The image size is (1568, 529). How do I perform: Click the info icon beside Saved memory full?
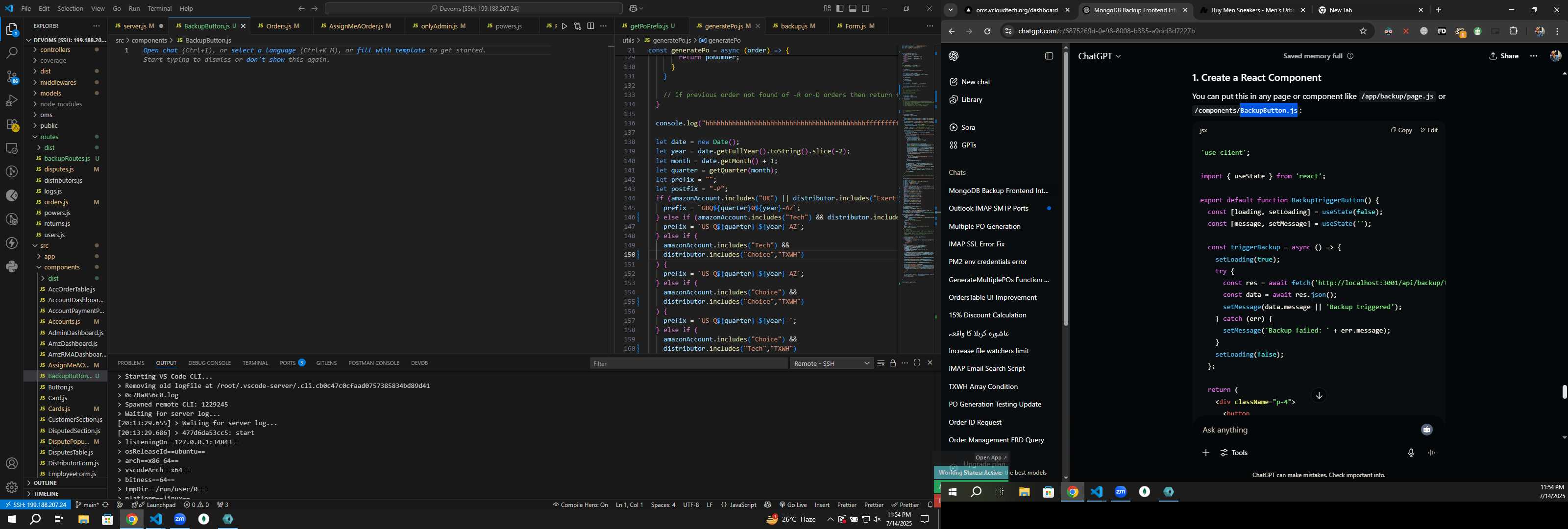(x=1350, y=56)
